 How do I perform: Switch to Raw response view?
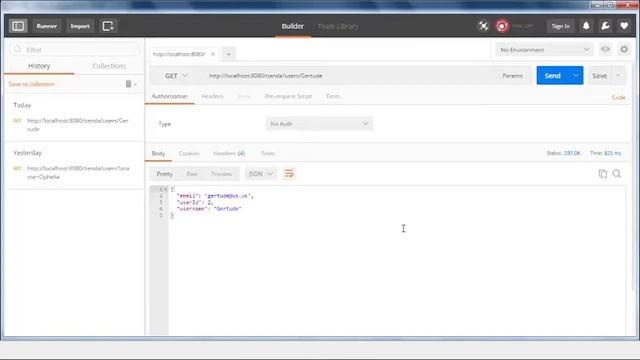click(x=192, y=174)
